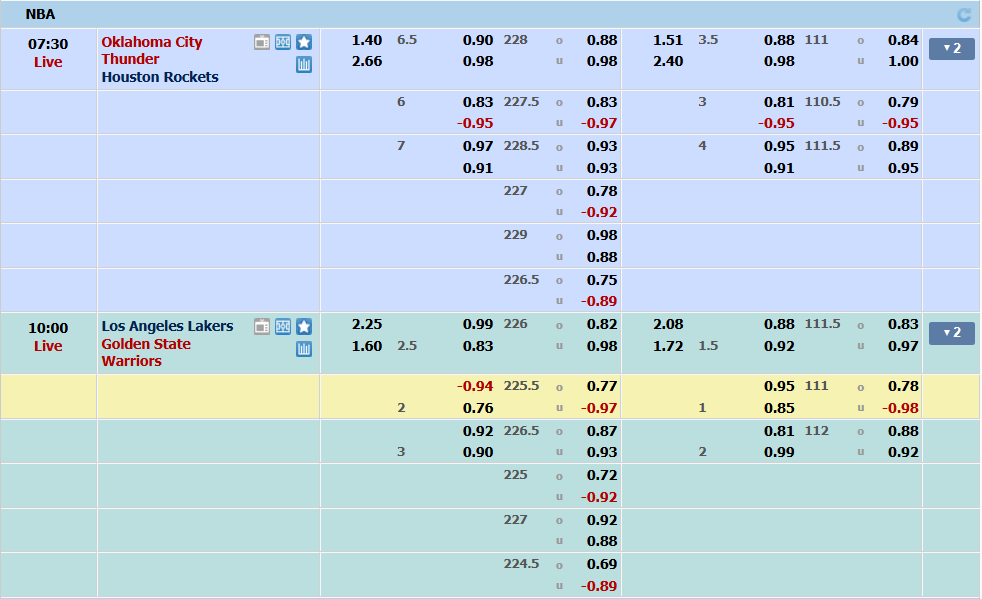Open the statistics bar-chart icon for Lakers game

point(304,349)
